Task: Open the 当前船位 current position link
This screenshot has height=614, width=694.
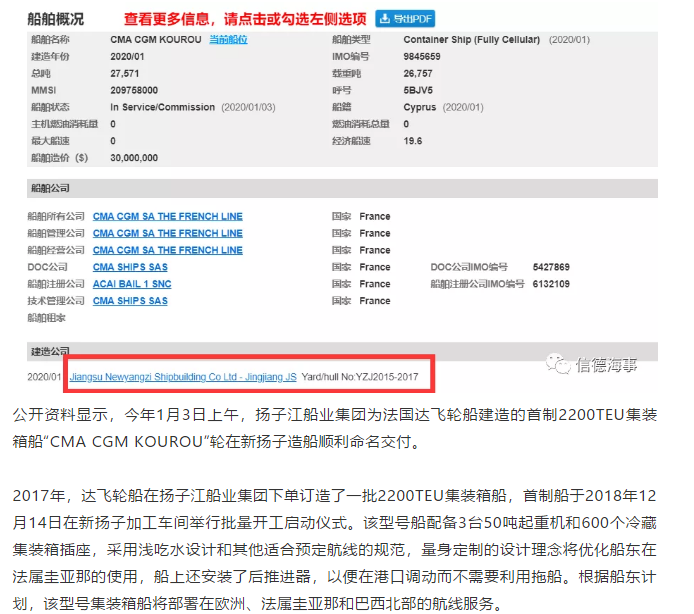Action: click(x=227, y=40)
